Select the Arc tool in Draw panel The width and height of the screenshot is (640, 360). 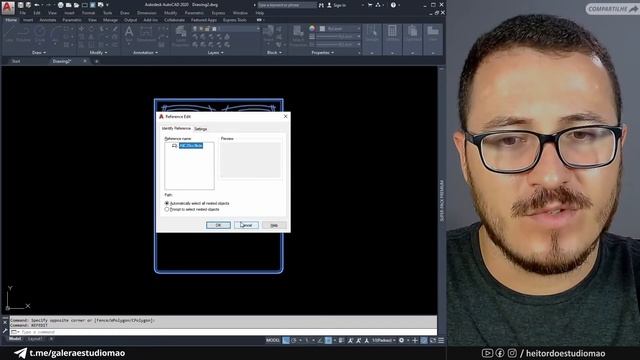(54, 34)
